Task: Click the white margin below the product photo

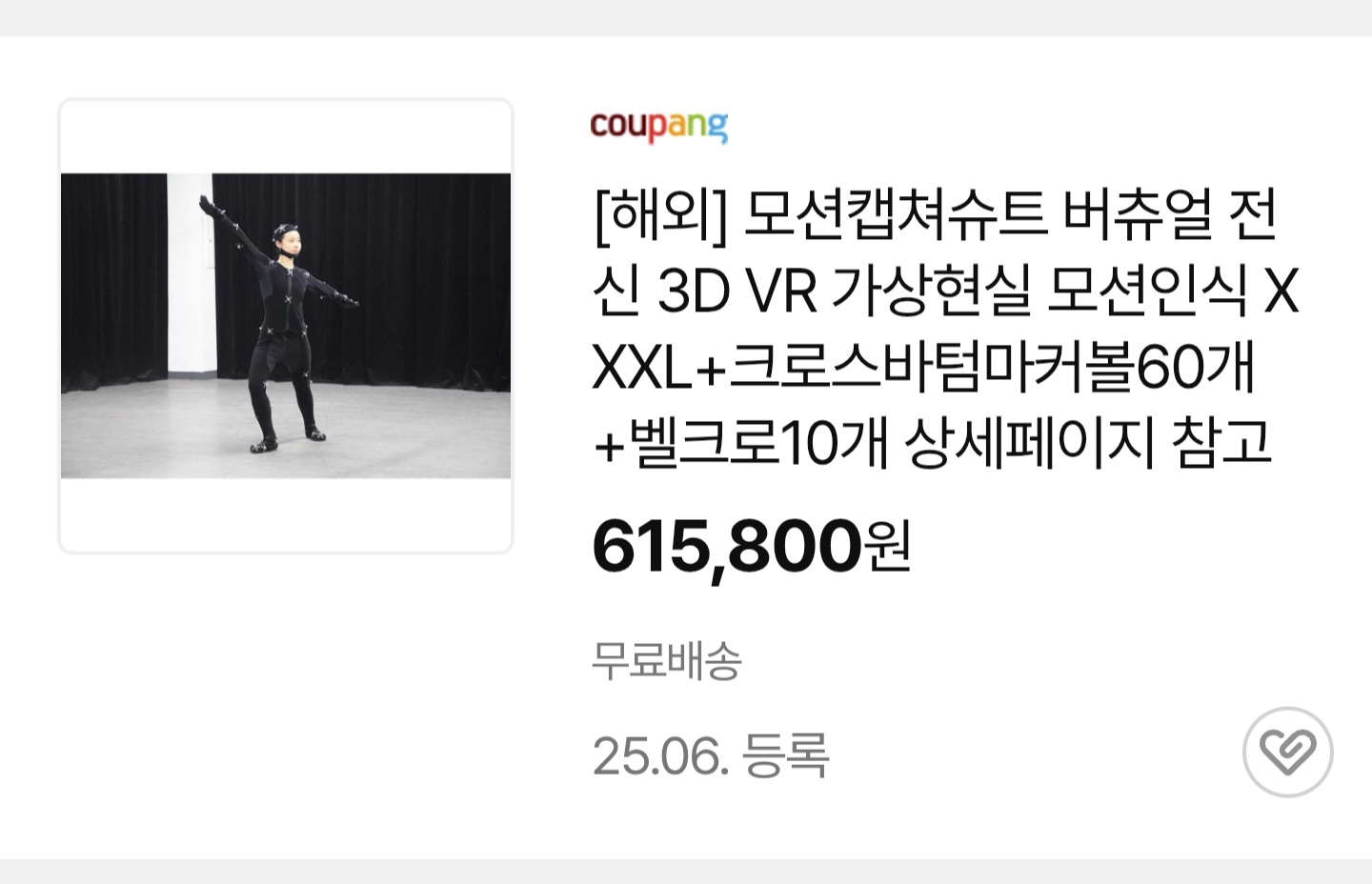Action: tap(286, 514)
